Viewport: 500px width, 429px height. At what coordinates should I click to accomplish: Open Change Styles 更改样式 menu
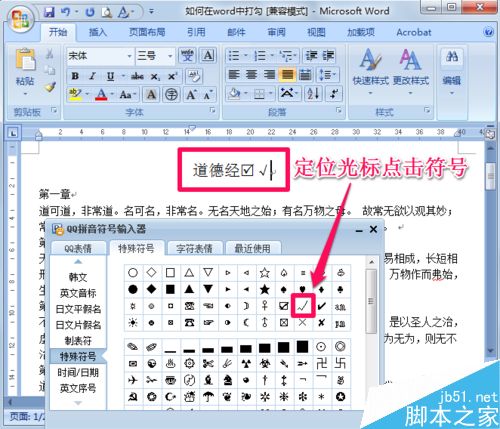(411, 70)
